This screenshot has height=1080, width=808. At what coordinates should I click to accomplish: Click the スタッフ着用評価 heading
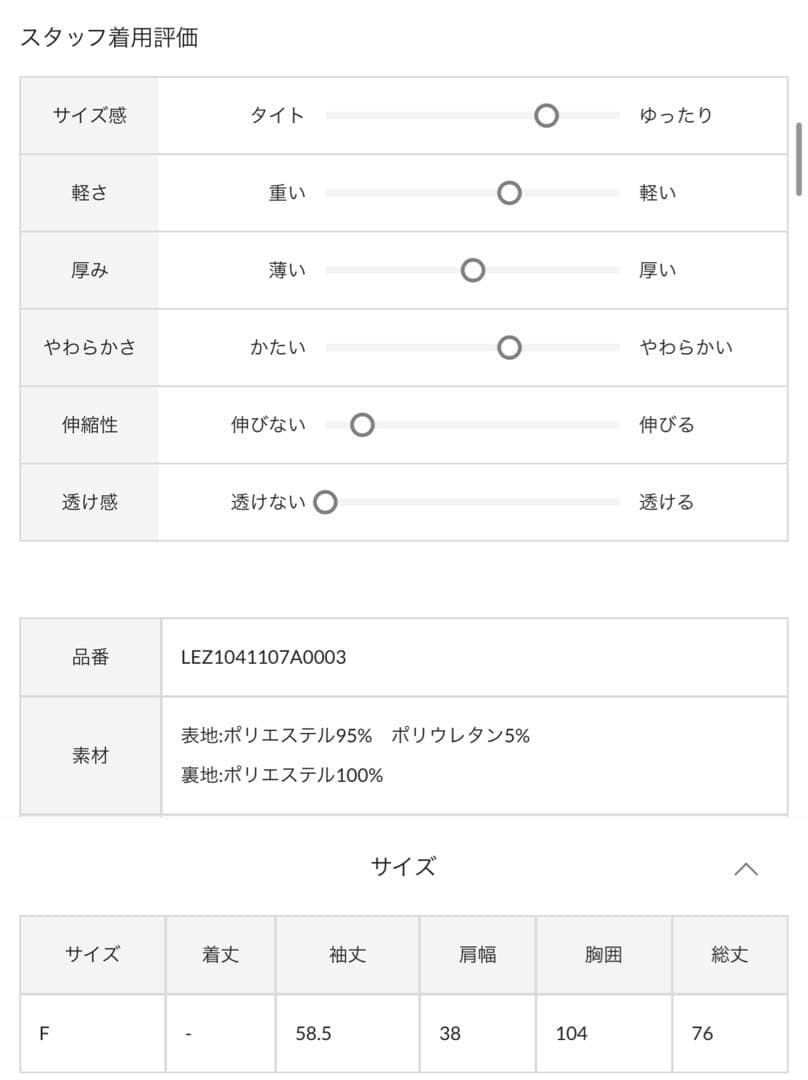pyautogui.click(x=109, y=37)
